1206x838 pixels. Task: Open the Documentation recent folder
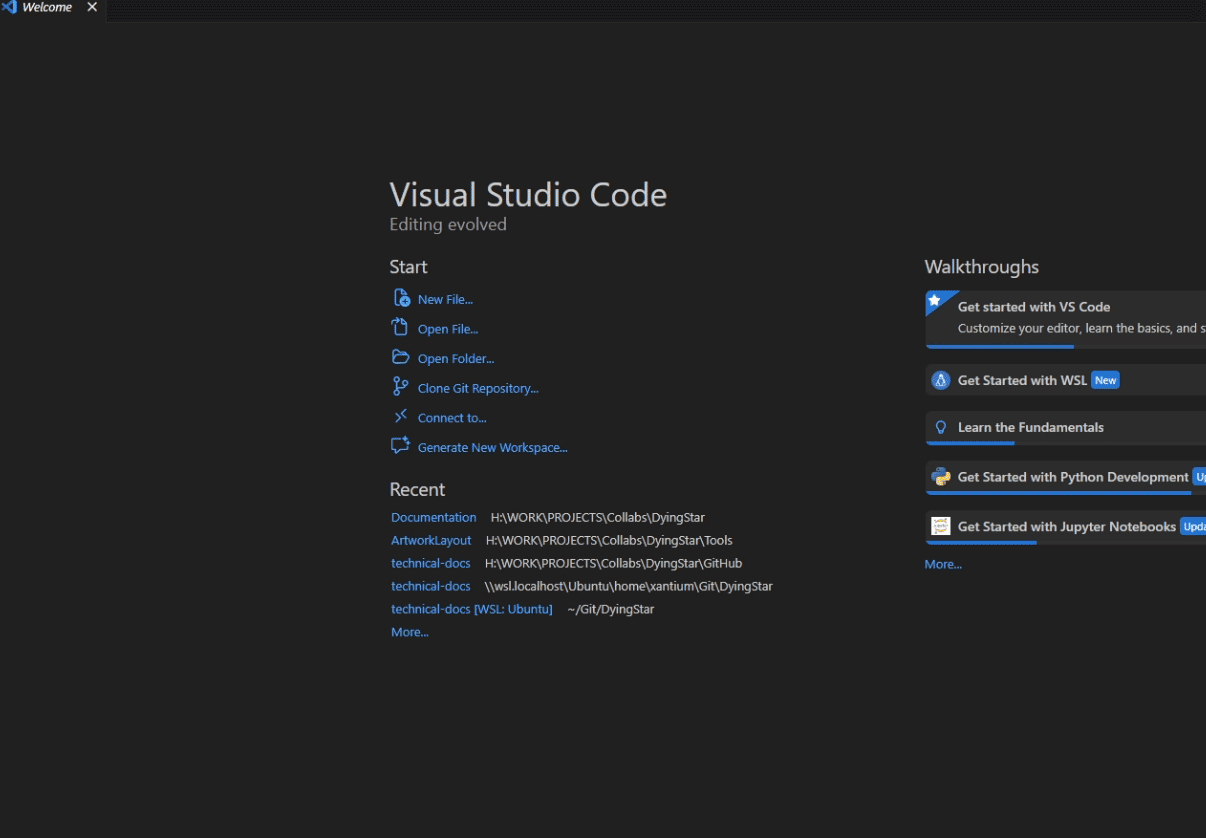pyautogui.click(x=433, y=517)
